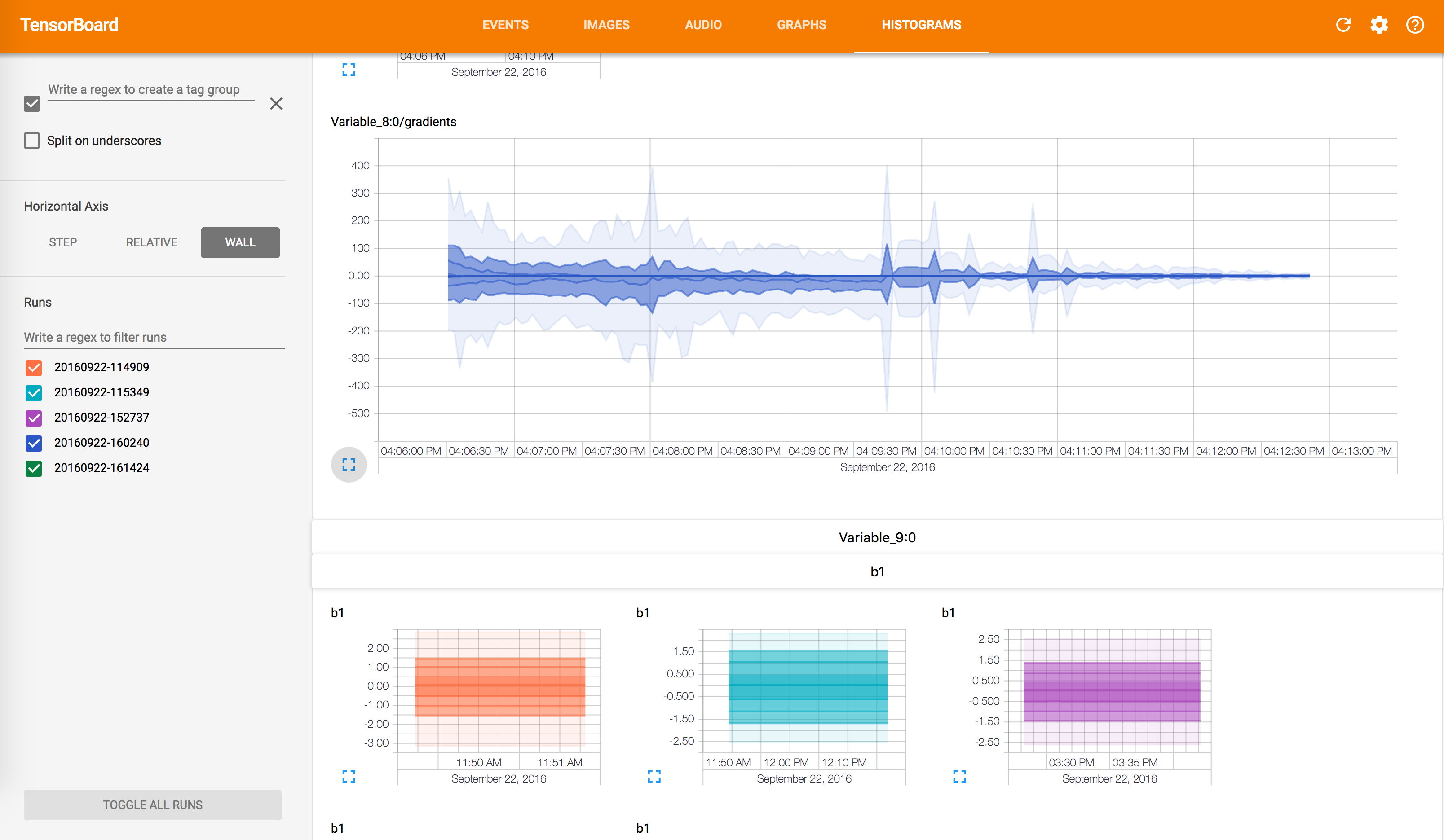Select STEP horizontal axis
The width and height of the screenshot is (1444, 840).
click(63, 243)
